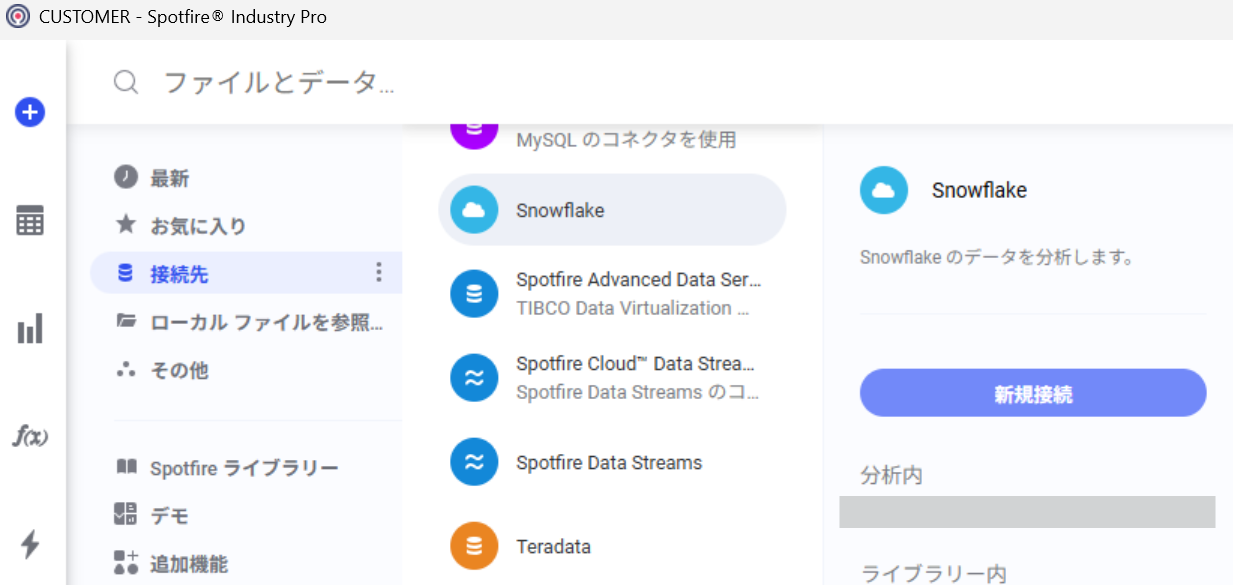Click the icon beside 追加機能
This screenshot has height=585, width=1233.
[x=125, y=562]
